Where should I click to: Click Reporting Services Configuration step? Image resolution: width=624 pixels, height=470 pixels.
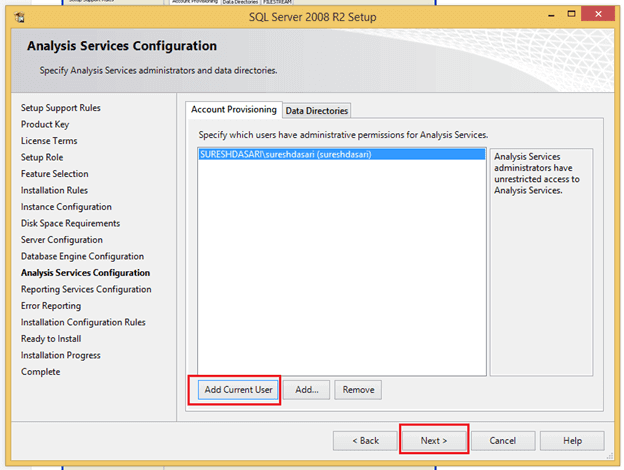[86, 290]
